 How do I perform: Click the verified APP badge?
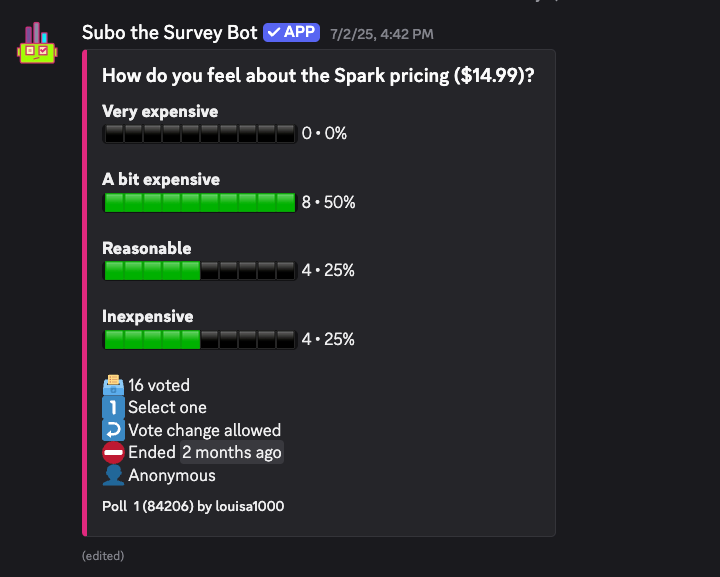click(291, 33)
